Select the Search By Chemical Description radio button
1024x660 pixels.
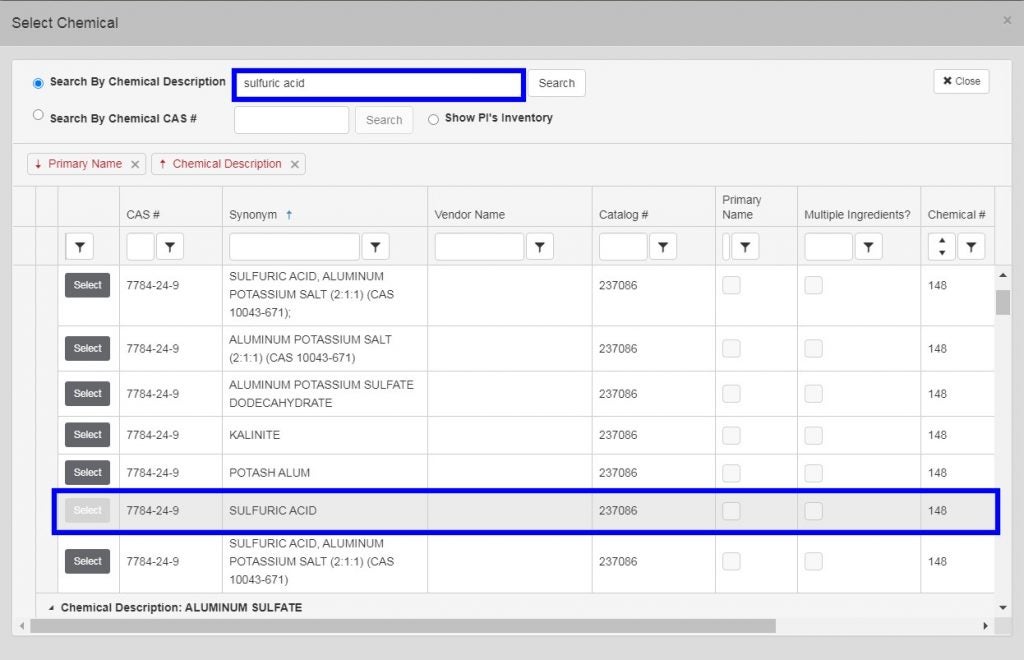[x=38, y=83]
